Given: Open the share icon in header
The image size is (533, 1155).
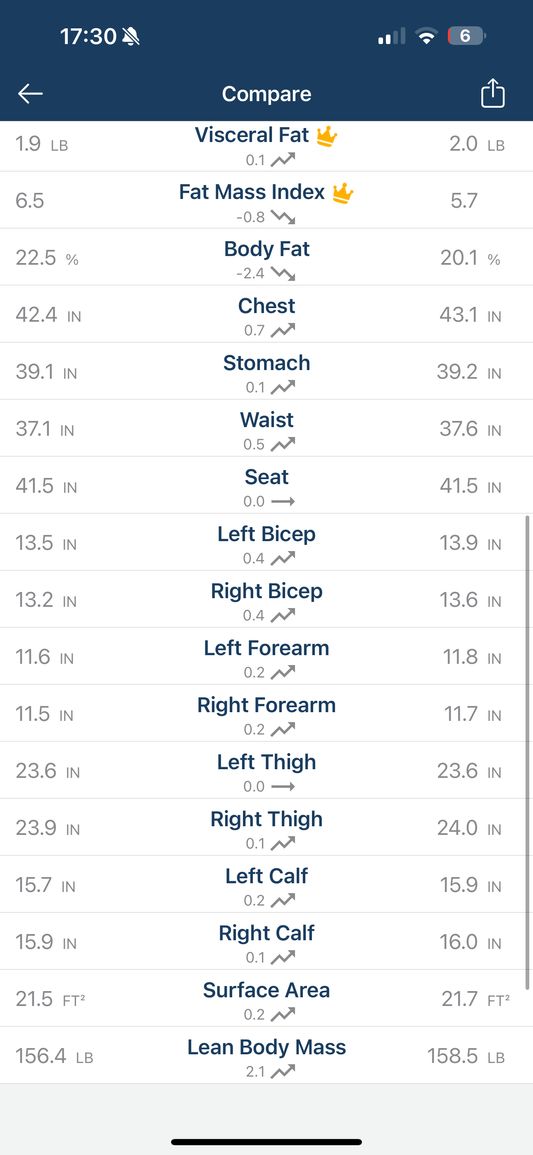Looking at the screenshot, I should click(x=493, y=94).
